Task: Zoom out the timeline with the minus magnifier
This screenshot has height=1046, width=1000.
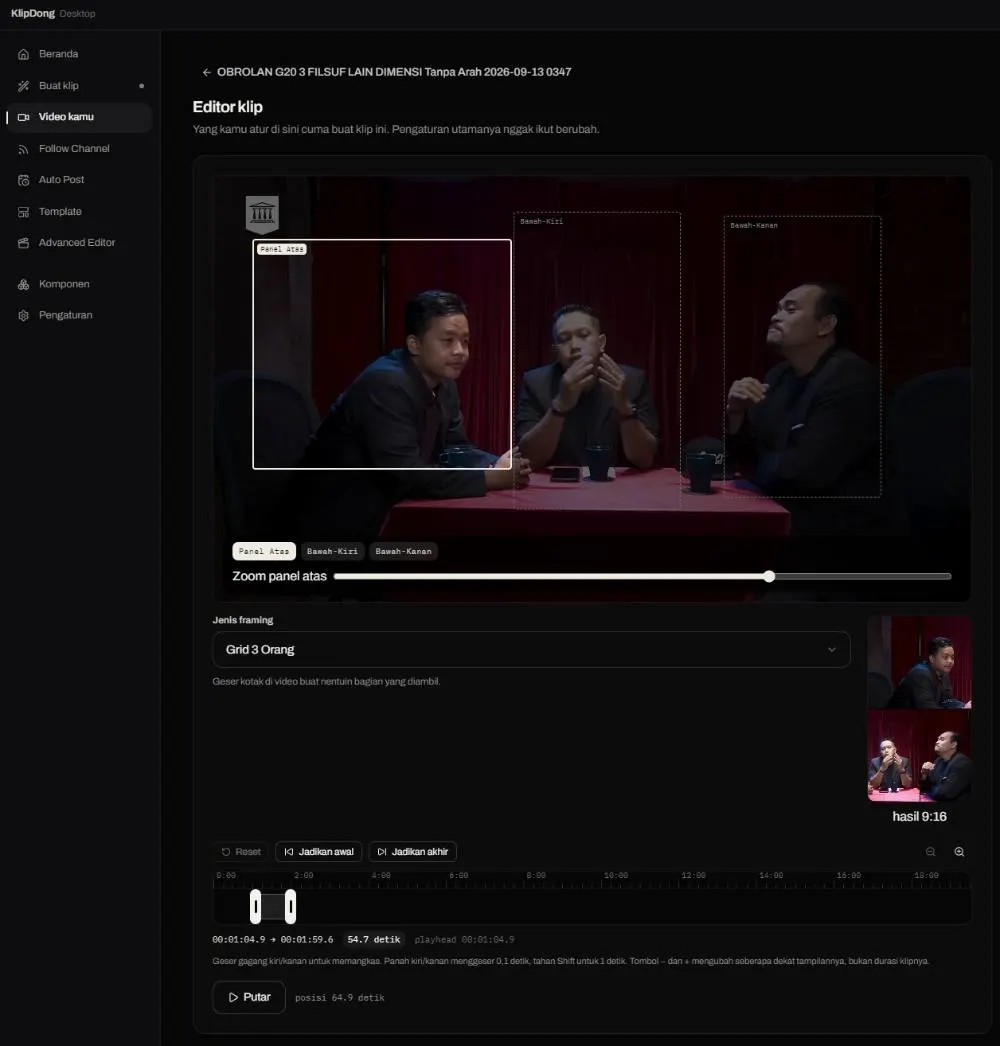Action: [931, 852]
